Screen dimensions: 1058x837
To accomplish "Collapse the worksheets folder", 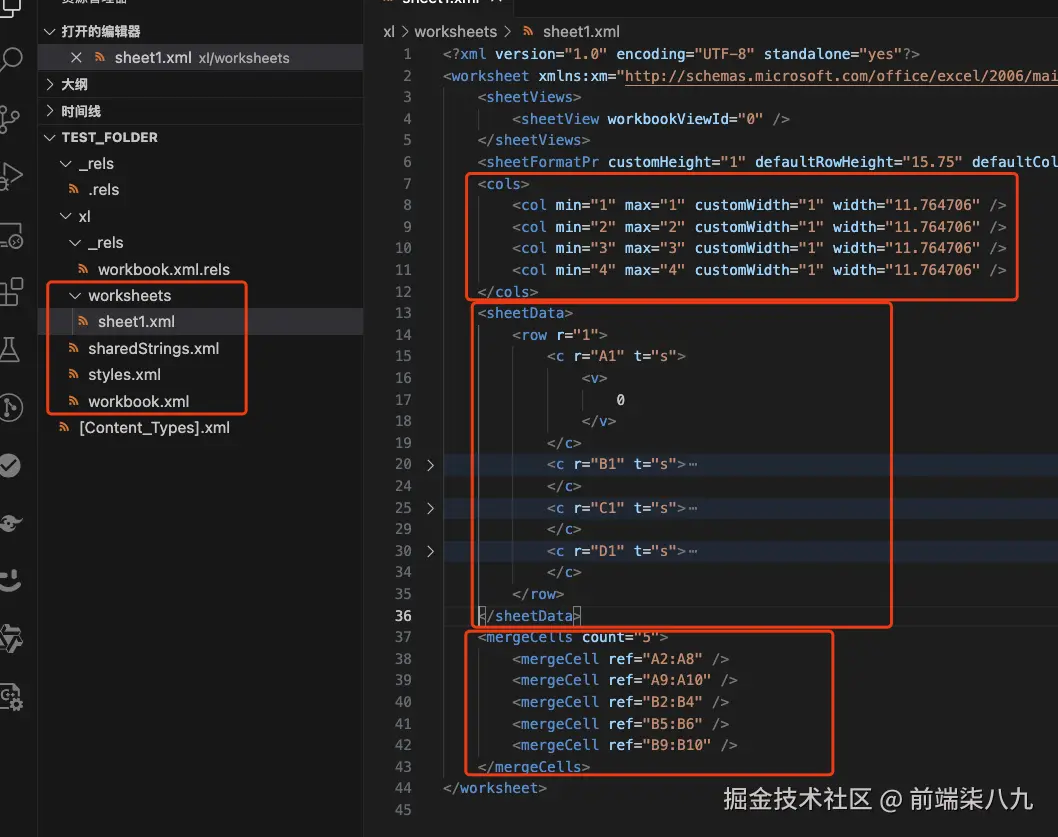I will tap(76, 296).
